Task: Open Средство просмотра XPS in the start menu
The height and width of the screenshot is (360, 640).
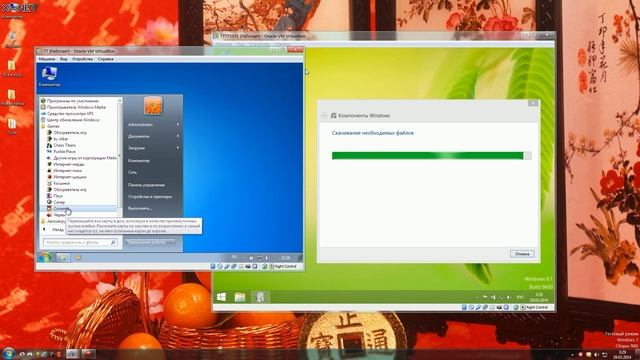Action: tap(67, 113)
